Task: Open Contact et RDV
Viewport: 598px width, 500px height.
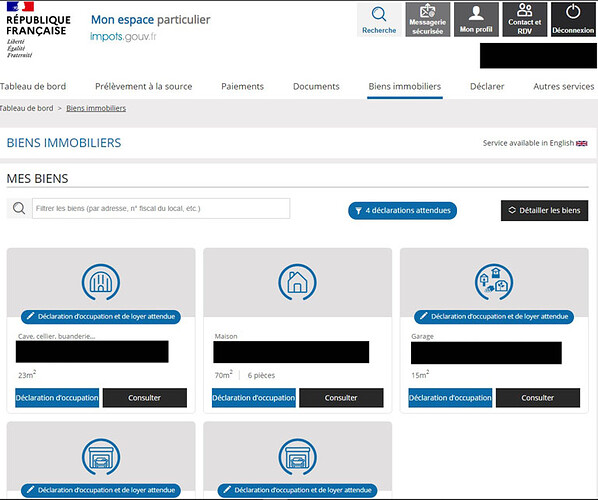Action: (524, 20)
